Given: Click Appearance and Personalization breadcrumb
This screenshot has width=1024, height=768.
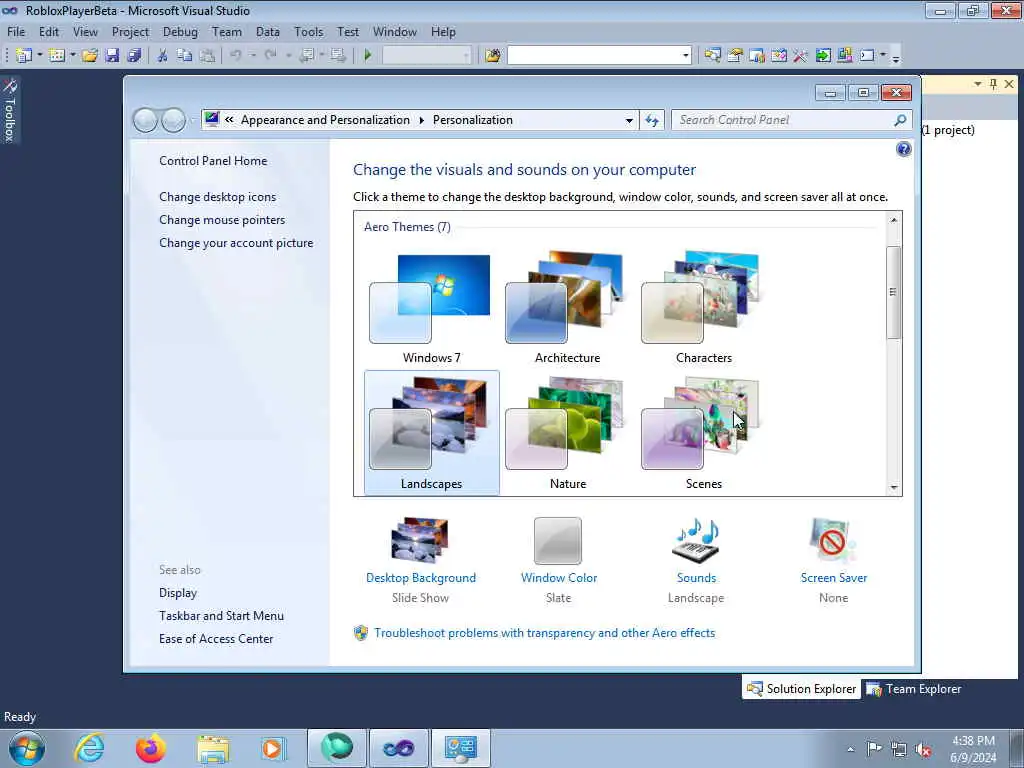Looking at the screenshot, I should [325, 120].
